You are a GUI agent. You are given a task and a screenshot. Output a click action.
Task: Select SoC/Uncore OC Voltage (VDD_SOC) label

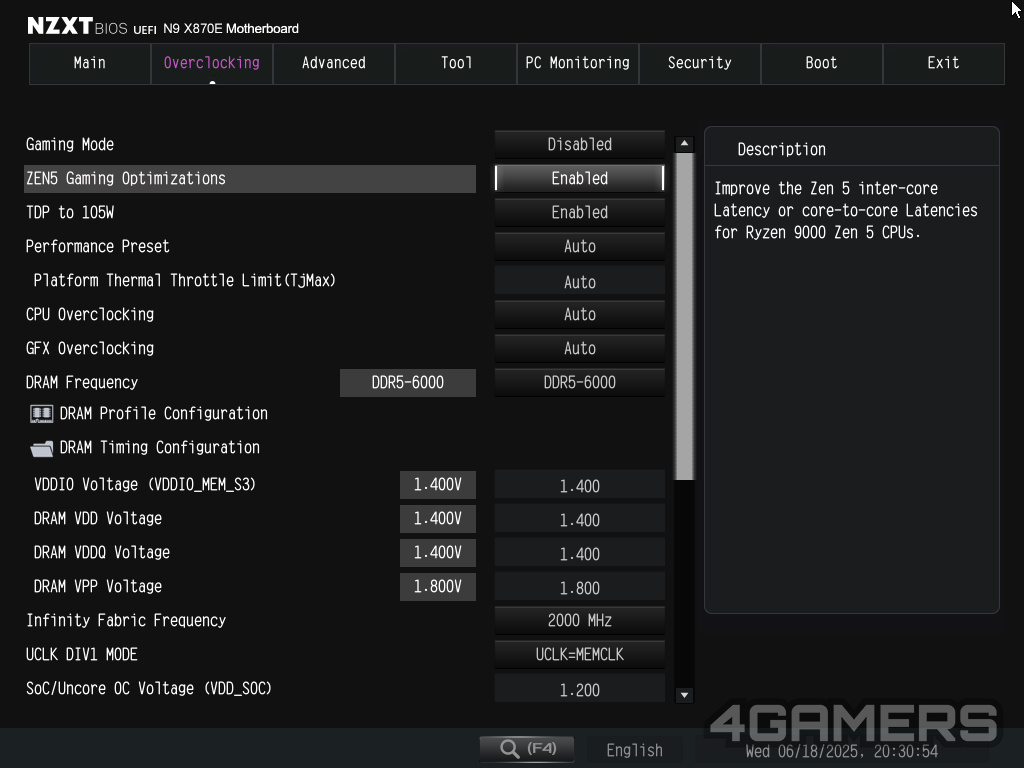[148, 688]
